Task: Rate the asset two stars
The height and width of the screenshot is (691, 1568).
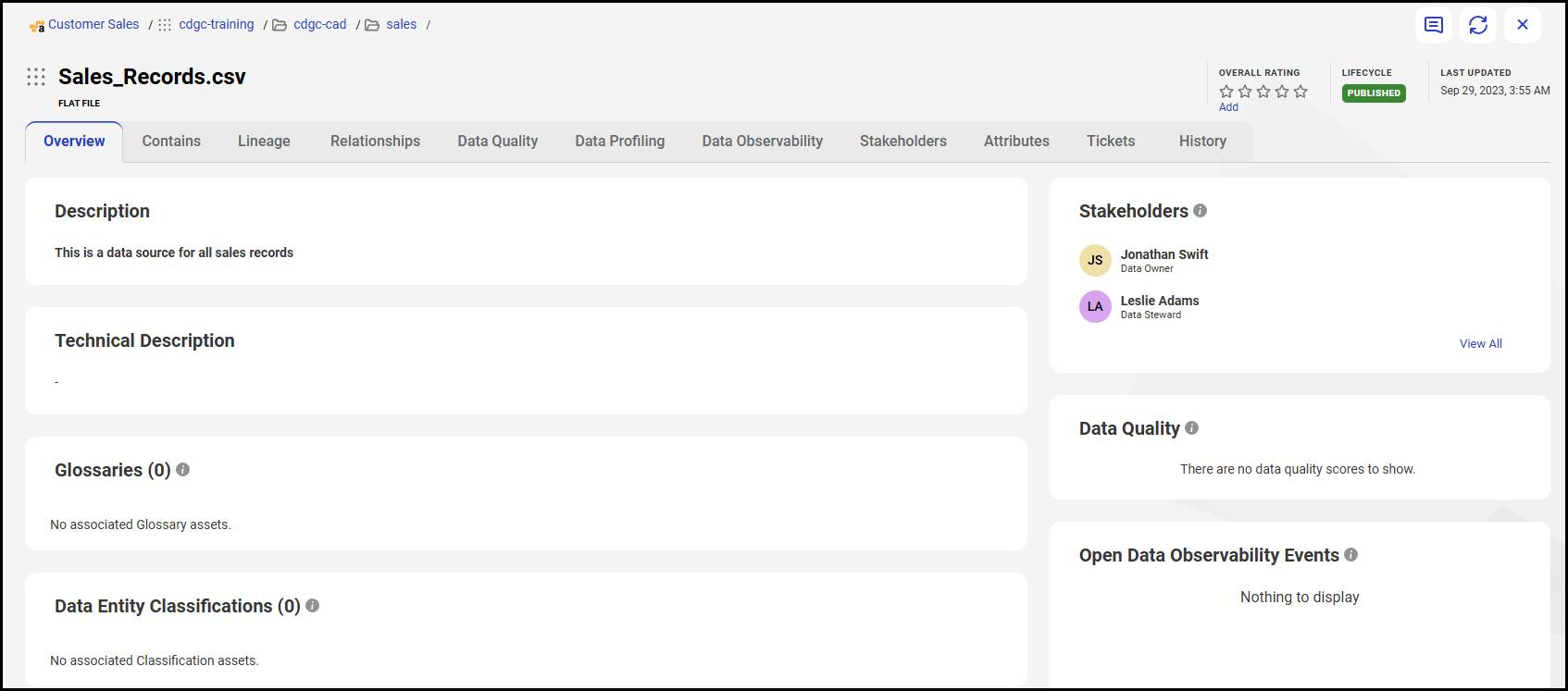Action: click(1245, 91)
